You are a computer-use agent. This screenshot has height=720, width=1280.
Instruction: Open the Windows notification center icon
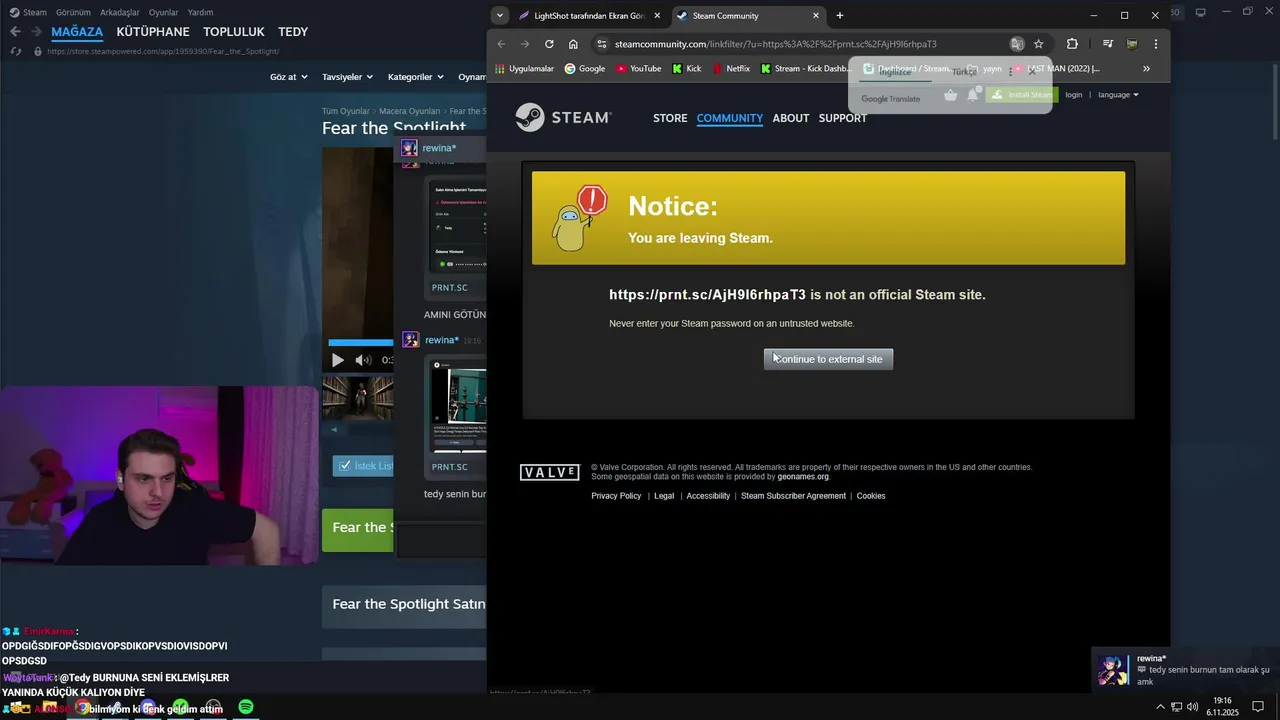point(1258,707)
